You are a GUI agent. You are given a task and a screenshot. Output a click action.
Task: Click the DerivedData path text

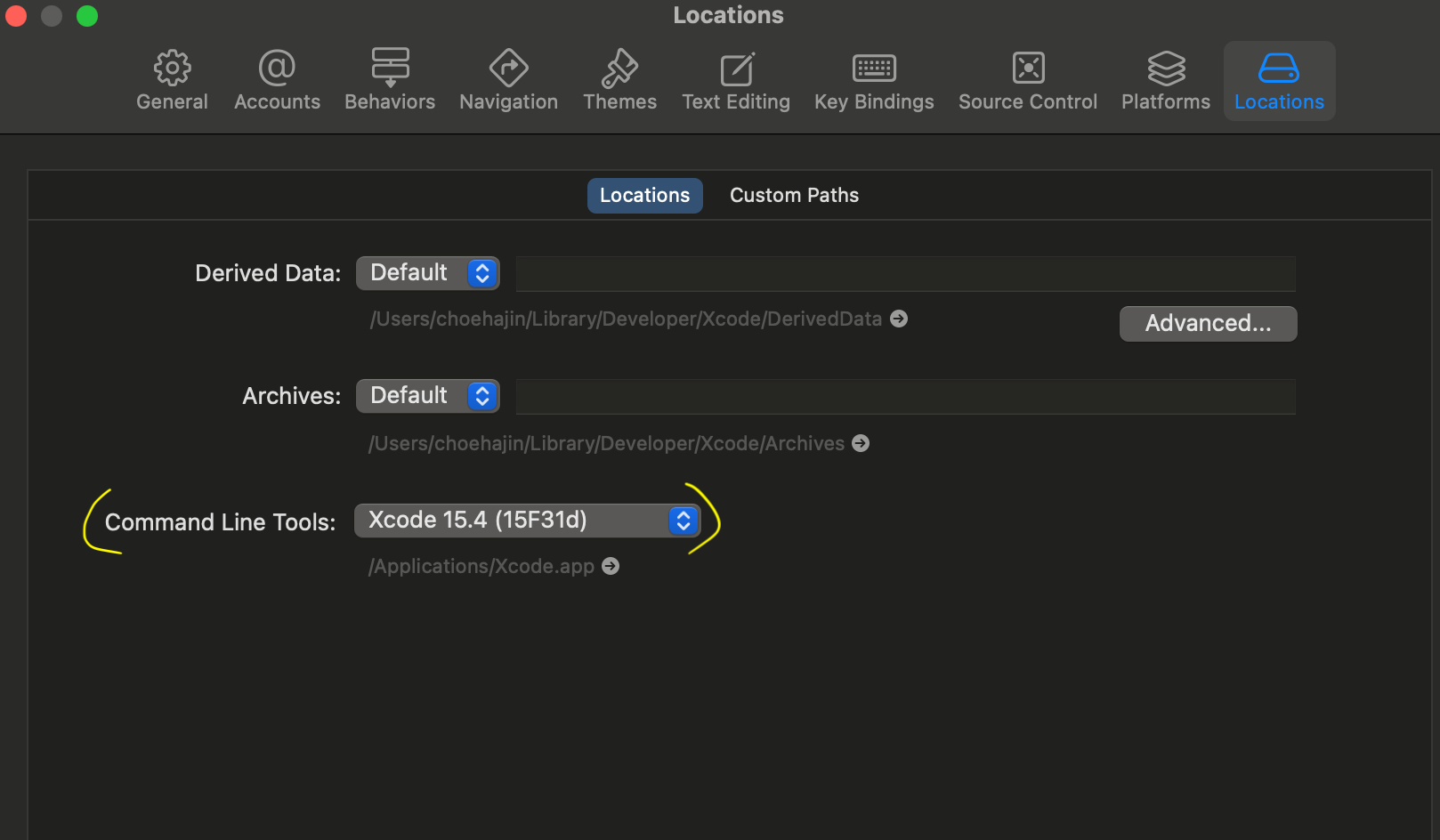(x=626, y=319)
